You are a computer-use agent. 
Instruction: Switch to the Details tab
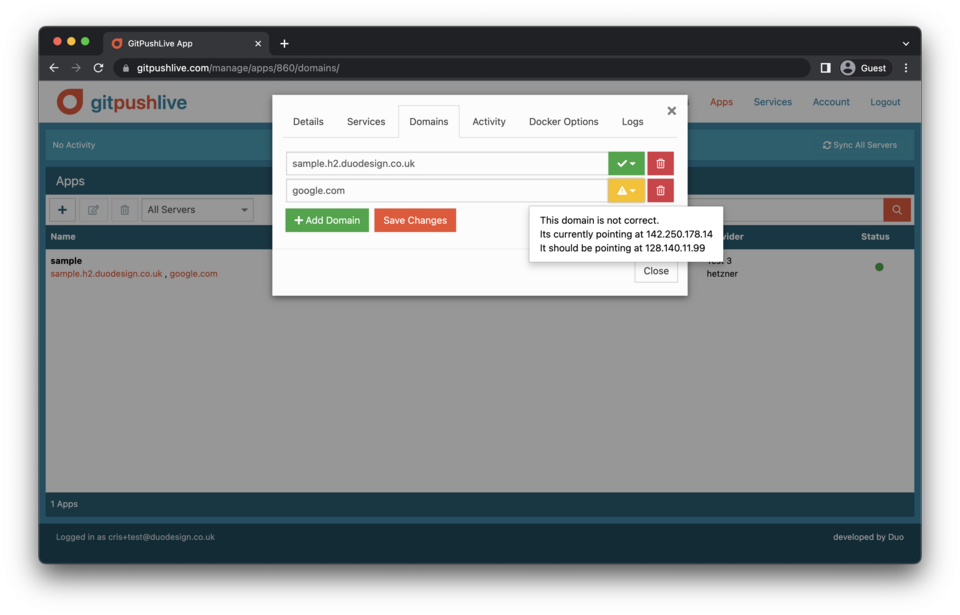(x=308, y=121)
